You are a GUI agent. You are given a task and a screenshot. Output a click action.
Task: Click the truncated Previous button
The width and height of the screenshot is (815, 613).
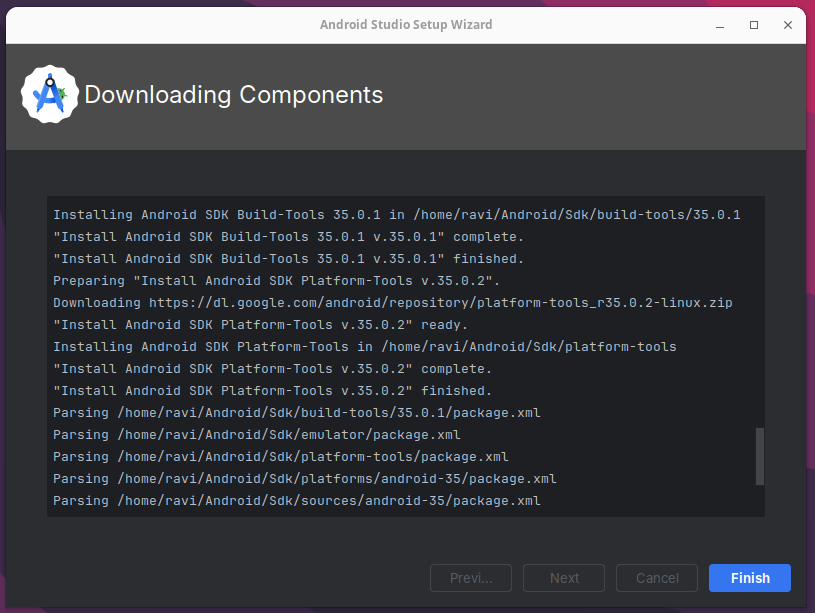[x=470, y=578]
